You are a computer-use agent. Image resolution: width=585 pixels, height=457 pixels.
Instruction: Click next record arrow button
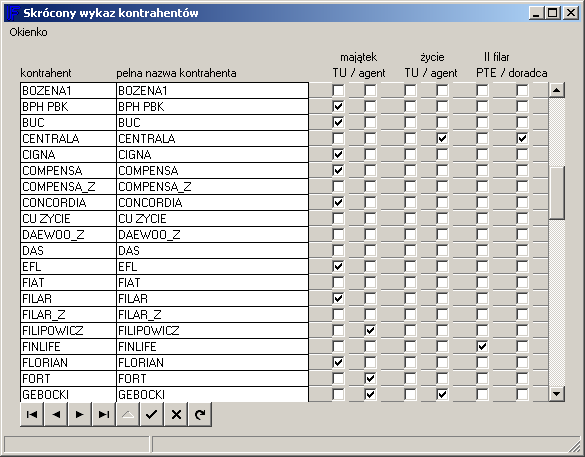click(x=80, y=414)
